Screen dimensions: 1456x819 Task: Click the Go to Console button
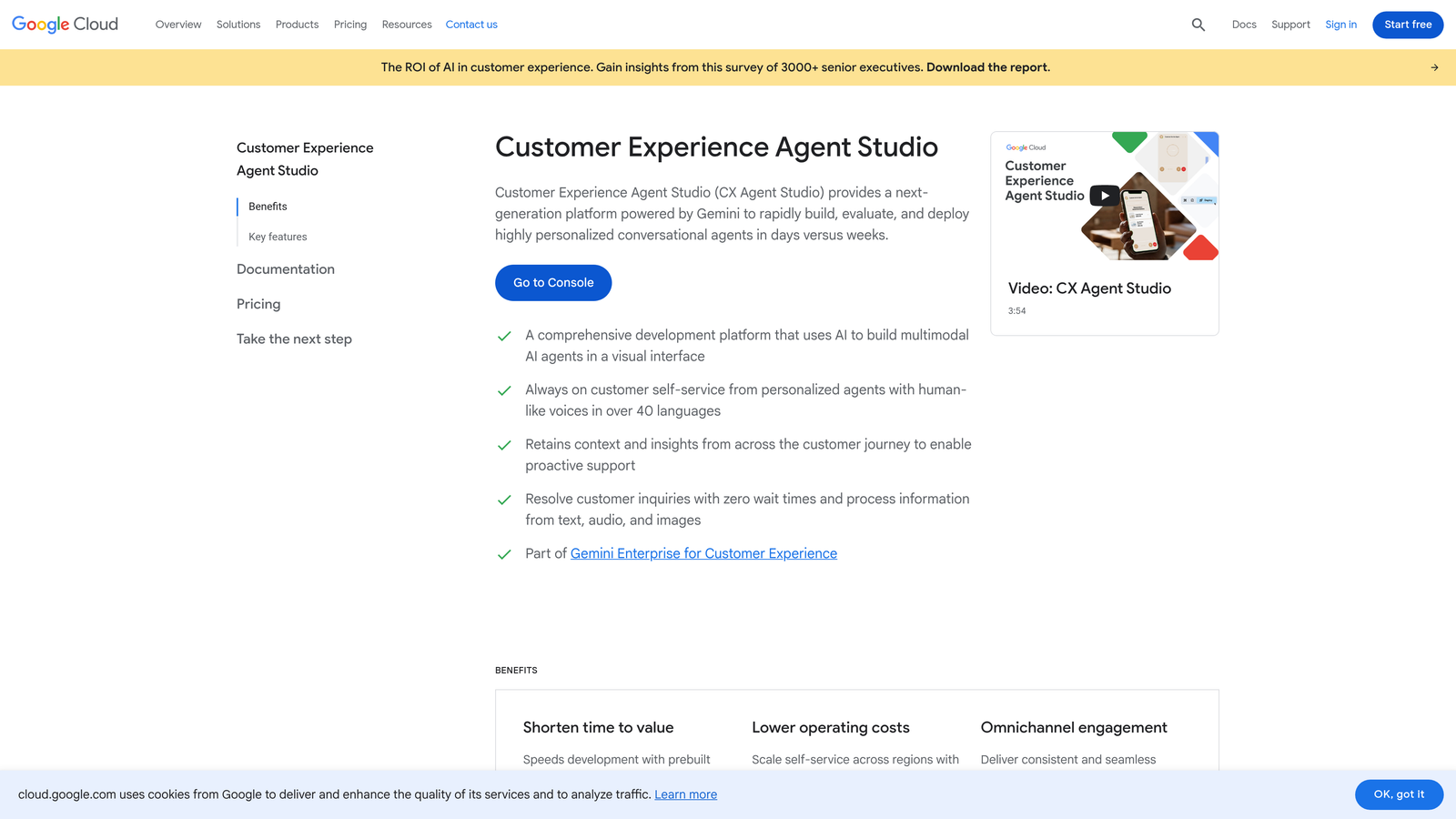pos(552,282)
